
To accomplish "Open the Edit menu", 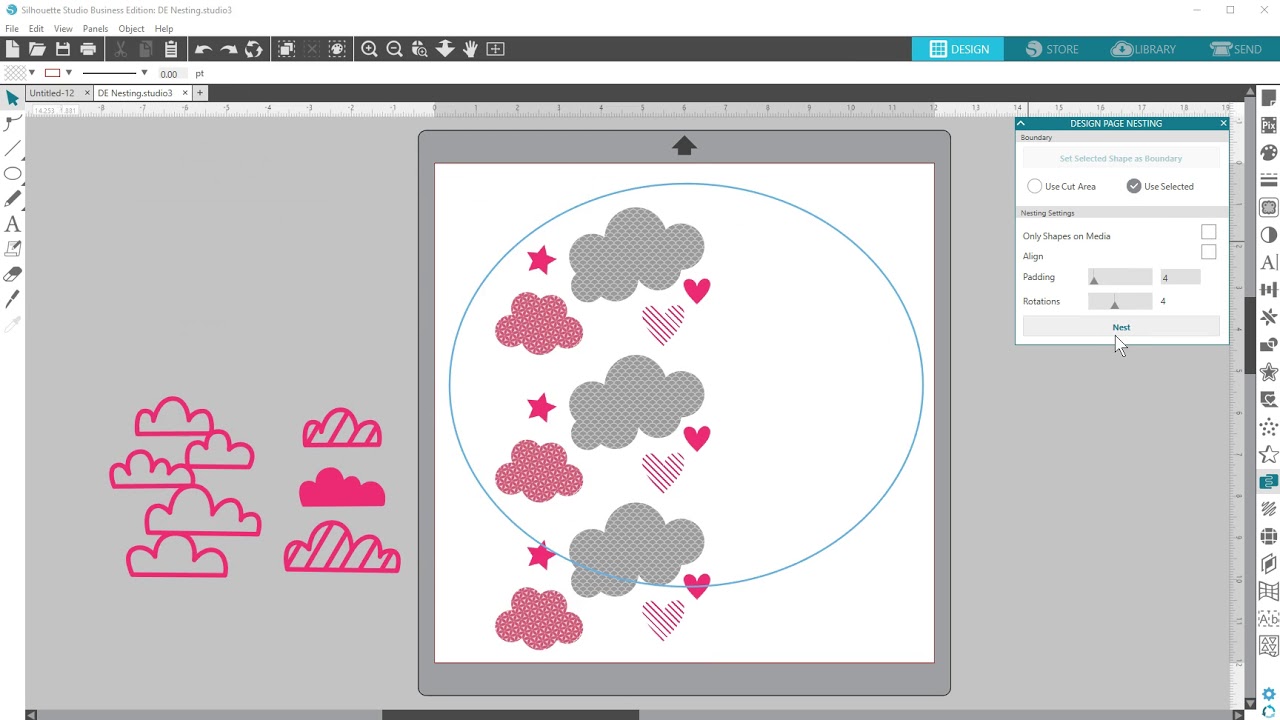I will (x=36, y=29).
